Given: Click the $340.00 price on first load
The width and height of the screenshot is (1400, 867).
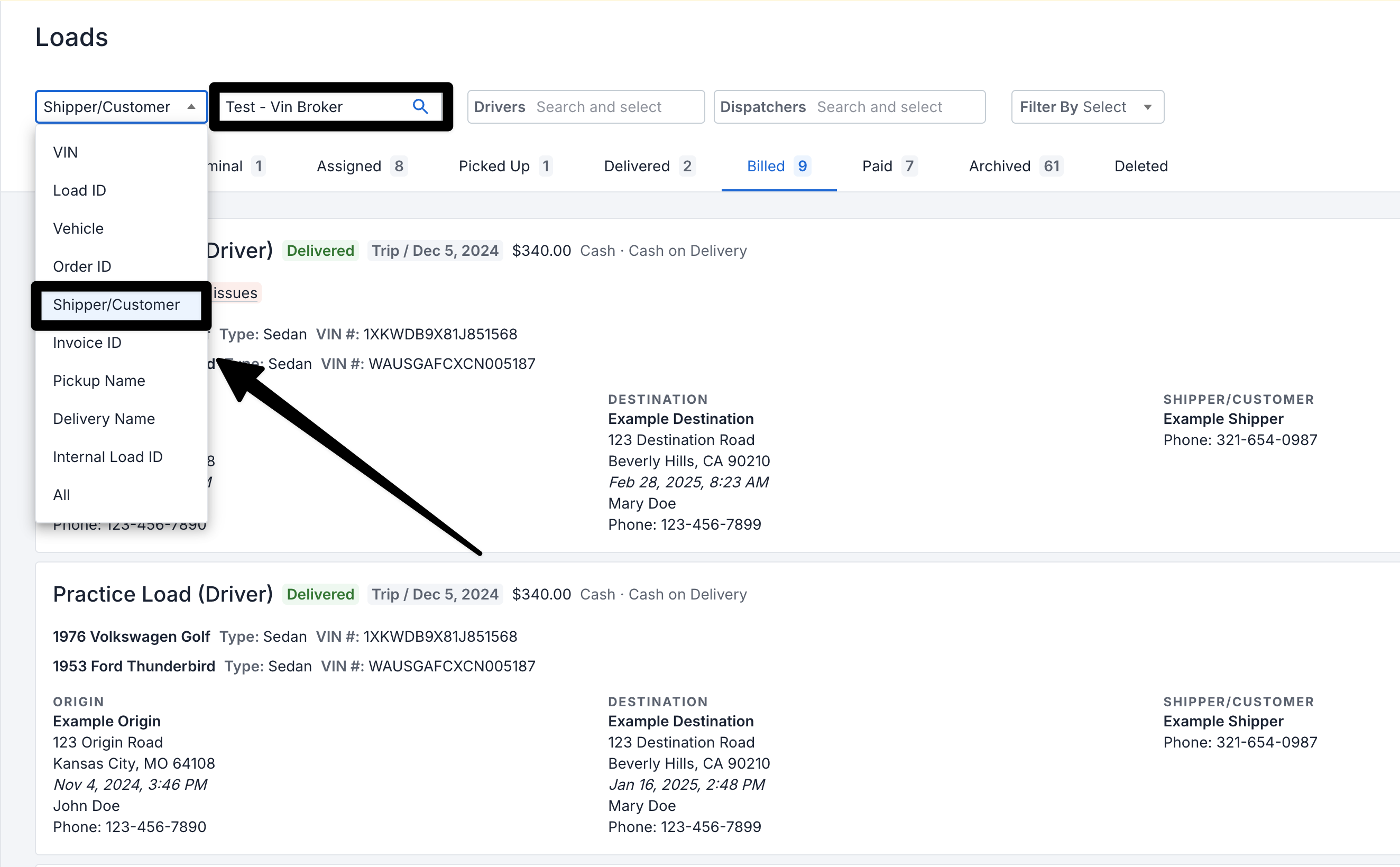Looking at the screenshot, I should (541, 251).
